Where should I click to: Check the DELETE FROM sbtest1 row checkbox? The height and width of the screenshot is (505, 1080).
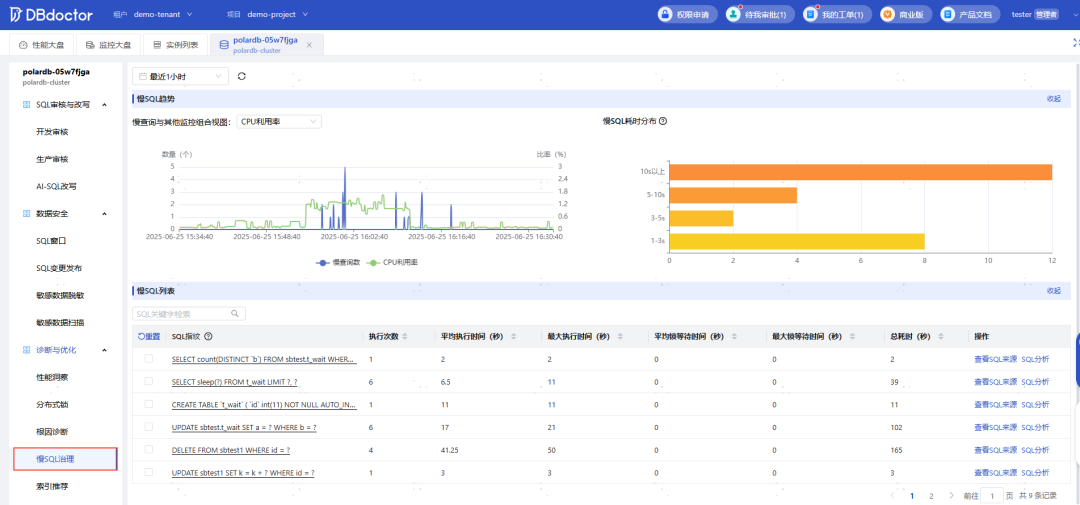point(149,450)
